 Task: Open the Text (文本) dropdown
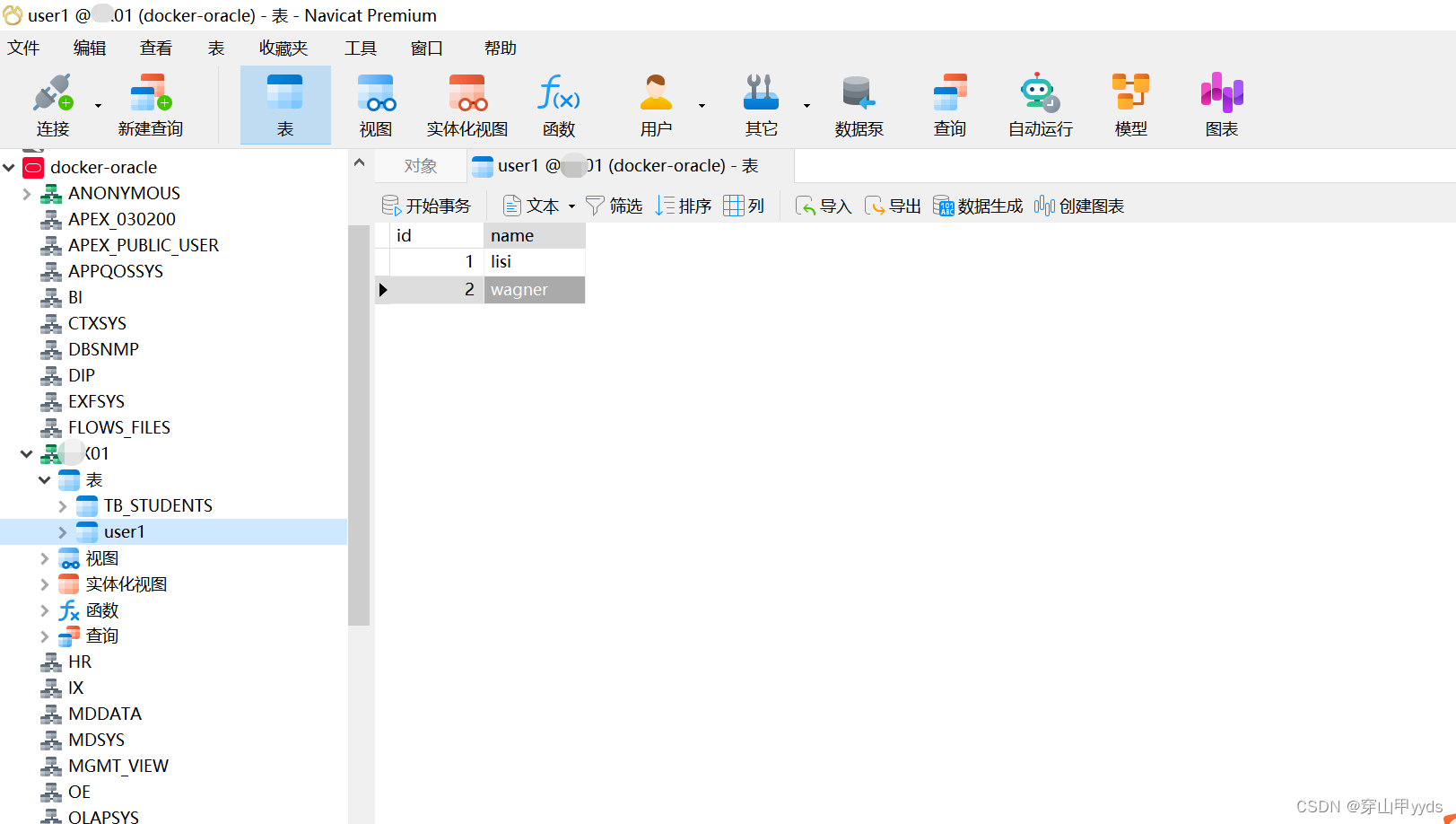click(x=539, y=206)
